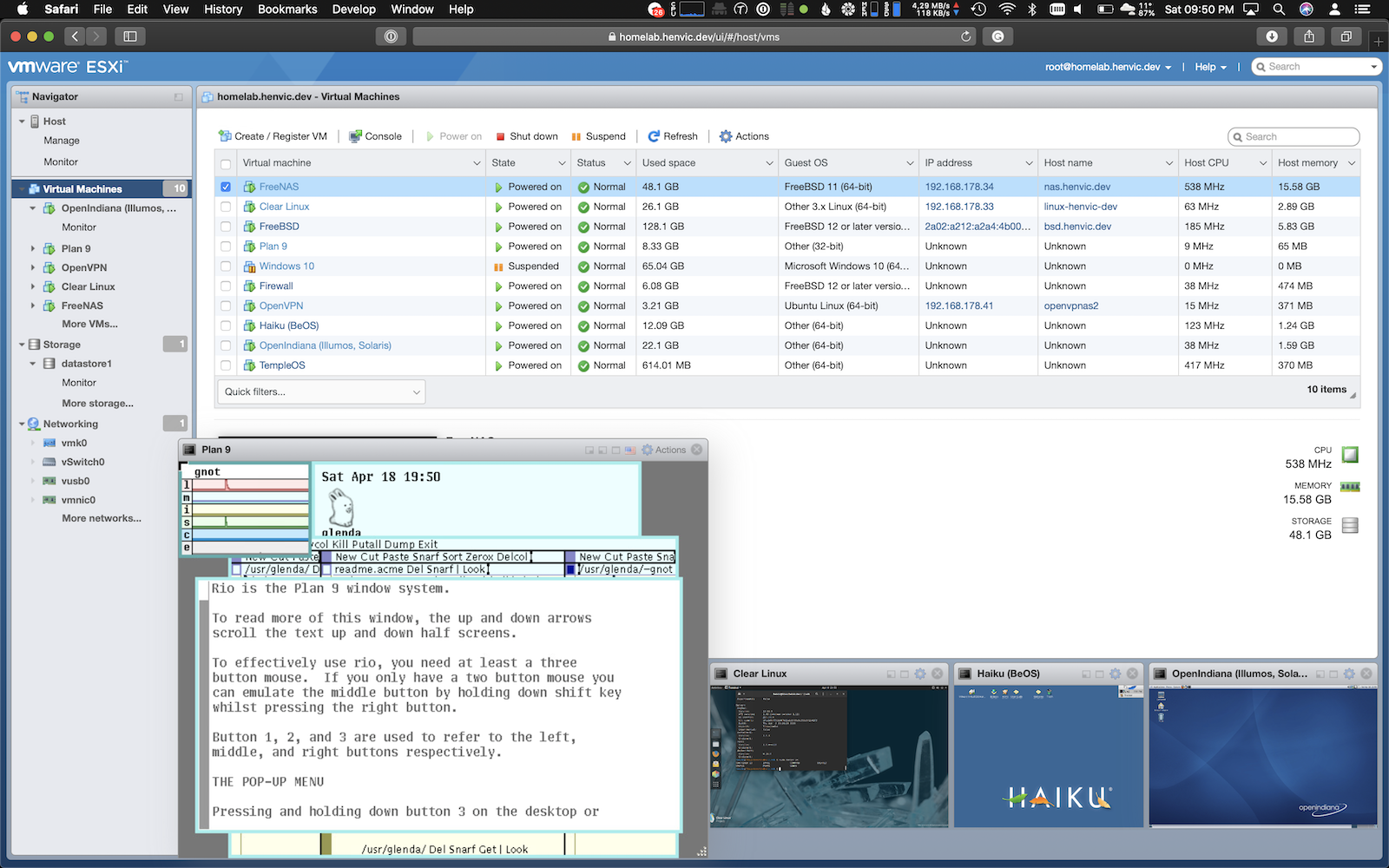
Task: Open the Quick filters dropdown
Action: click(321, 391)
